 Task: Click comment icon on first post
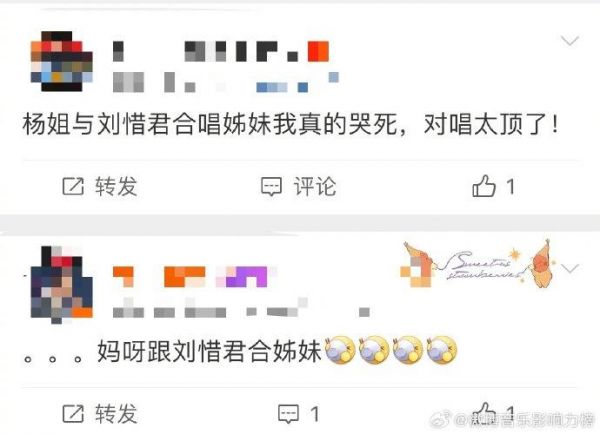[x=271, y=186]
